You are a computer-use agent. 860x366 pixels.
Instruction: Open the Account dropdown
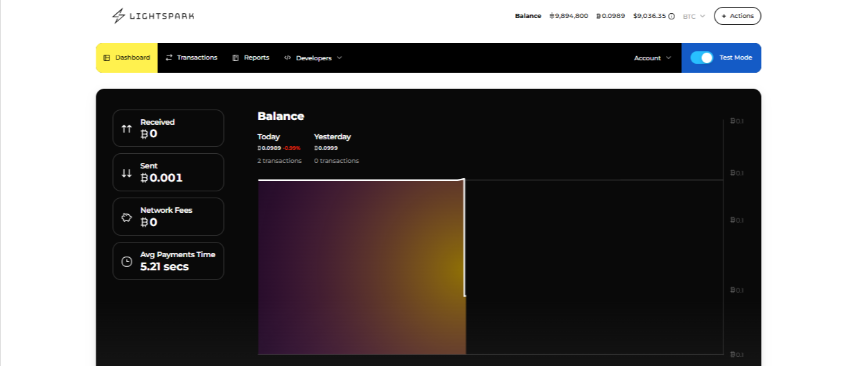pos(652,58)
